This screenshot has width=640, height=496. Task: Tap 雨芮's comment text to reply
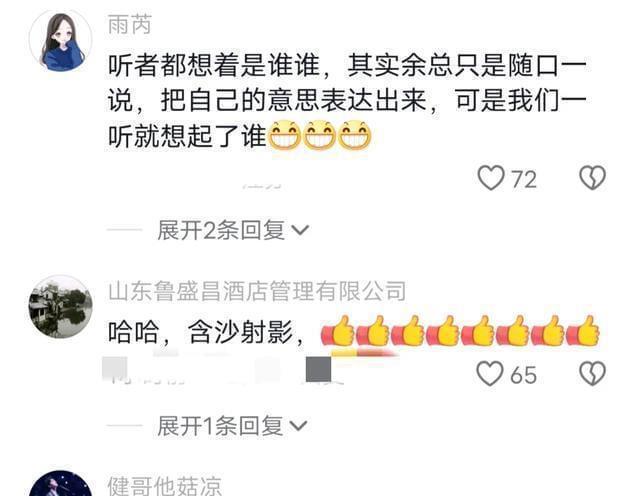347,100
